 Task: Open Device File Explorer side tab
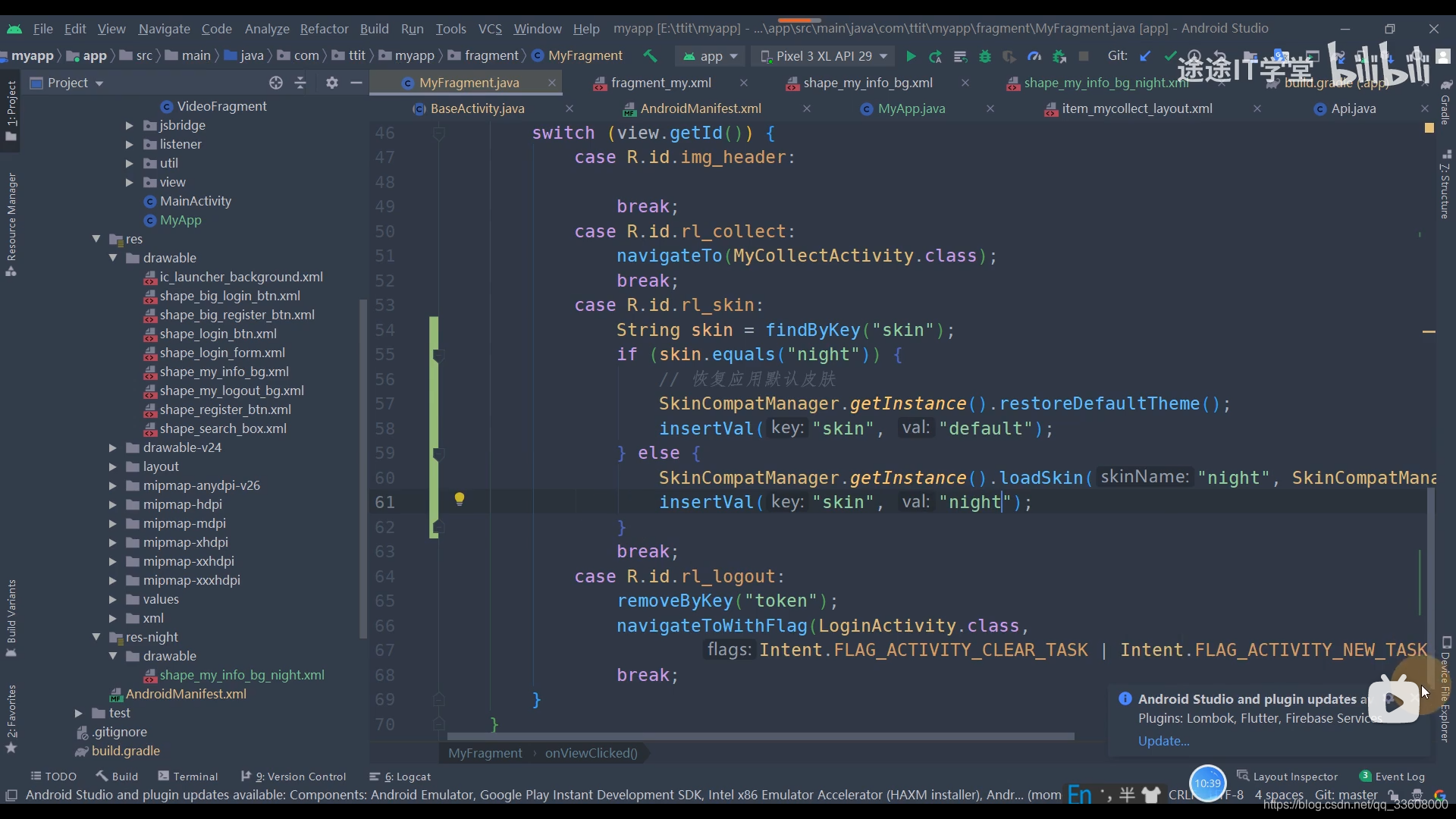tap(1445, 689)
